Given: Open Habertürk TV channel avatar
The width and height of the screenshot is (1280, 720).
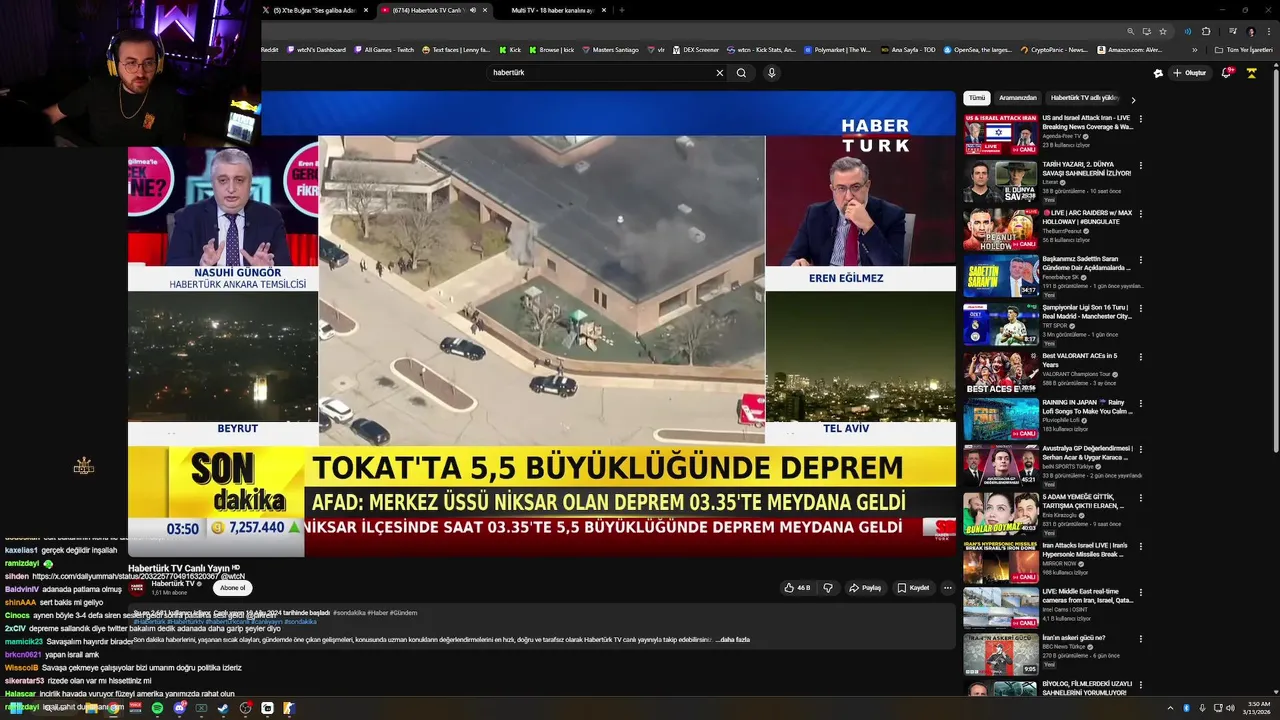Looking at the screenshot, I should [x=139, y=588].
